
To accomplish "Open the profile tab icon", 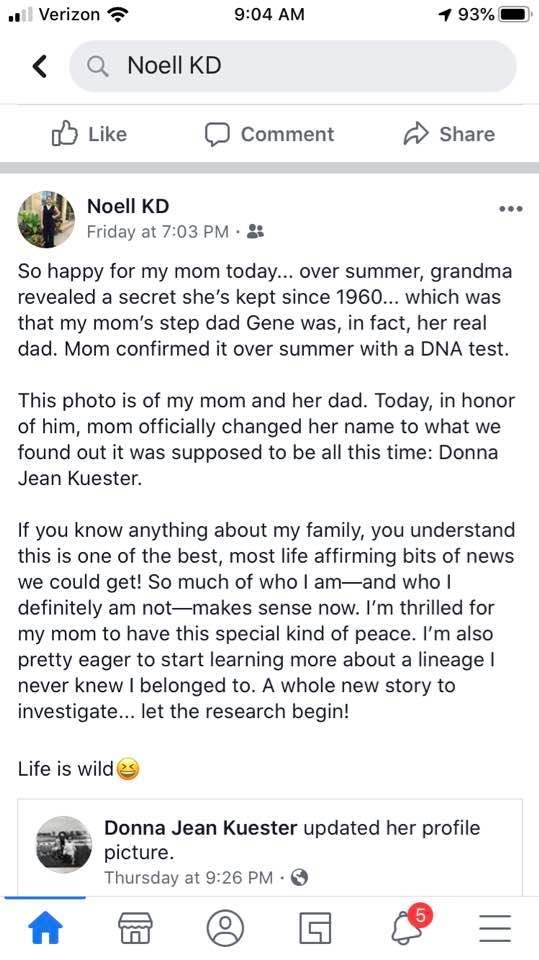I will point(225,928).
